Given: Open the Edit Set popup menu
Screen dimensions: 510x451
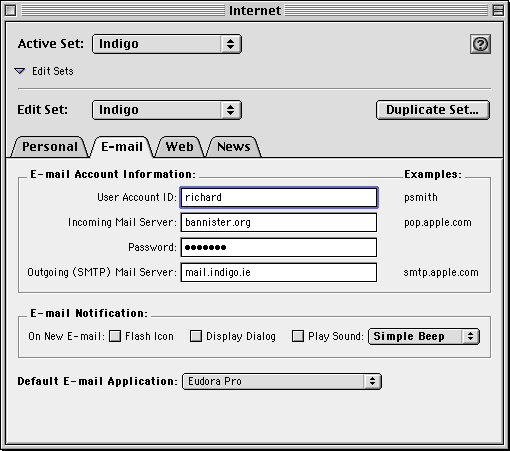Looking at the screenshot, I should pyautogui.click(x=167, y=110).
